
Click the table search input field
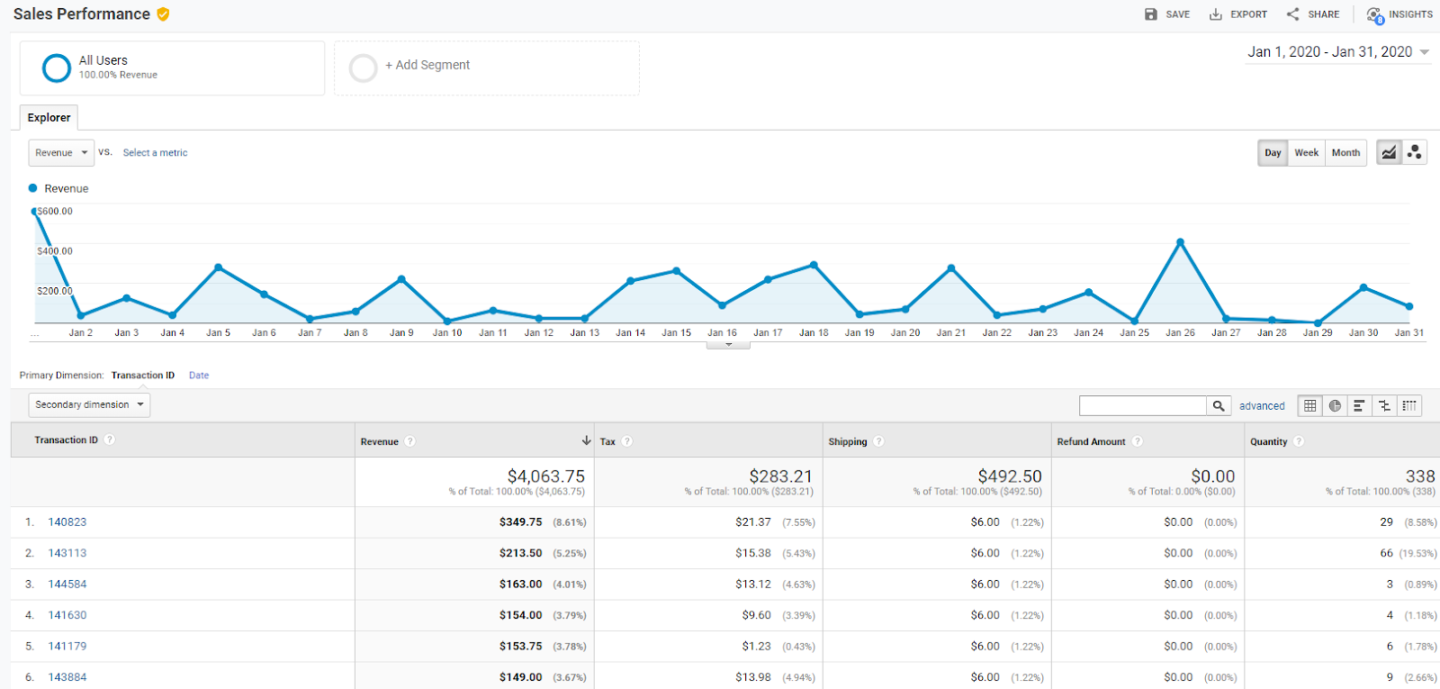pyautogui.click(x=1143, y=406)
